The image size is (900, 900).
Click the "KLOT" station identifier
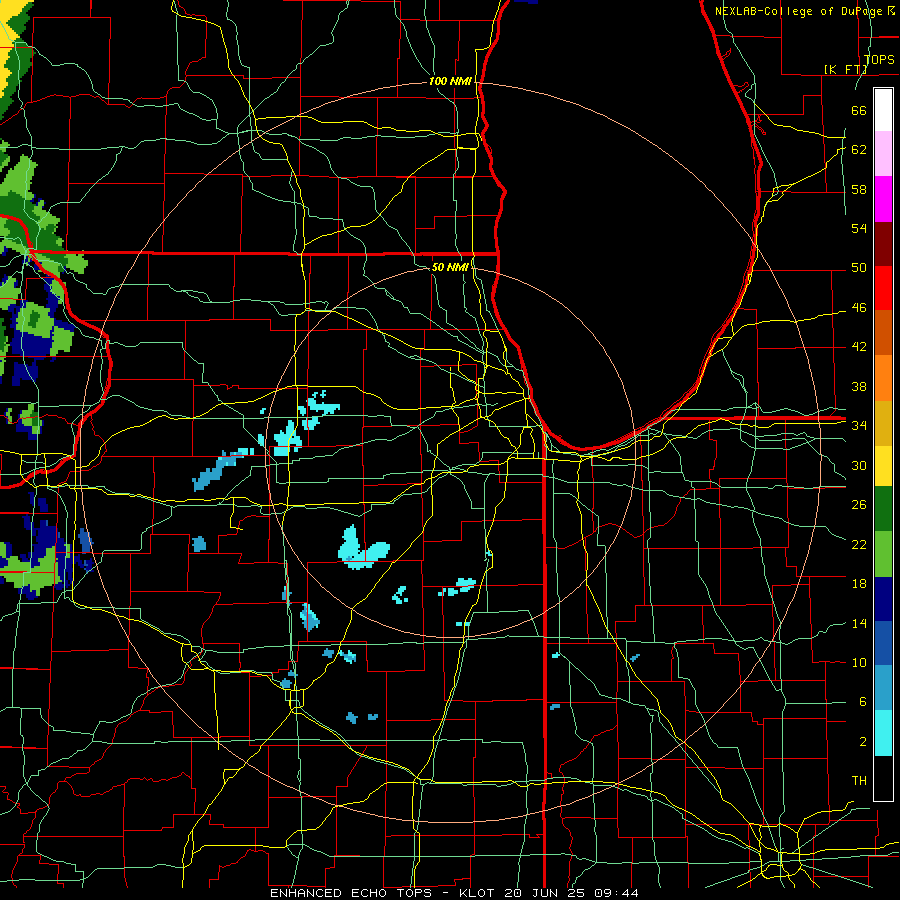(x=478, y=893)
